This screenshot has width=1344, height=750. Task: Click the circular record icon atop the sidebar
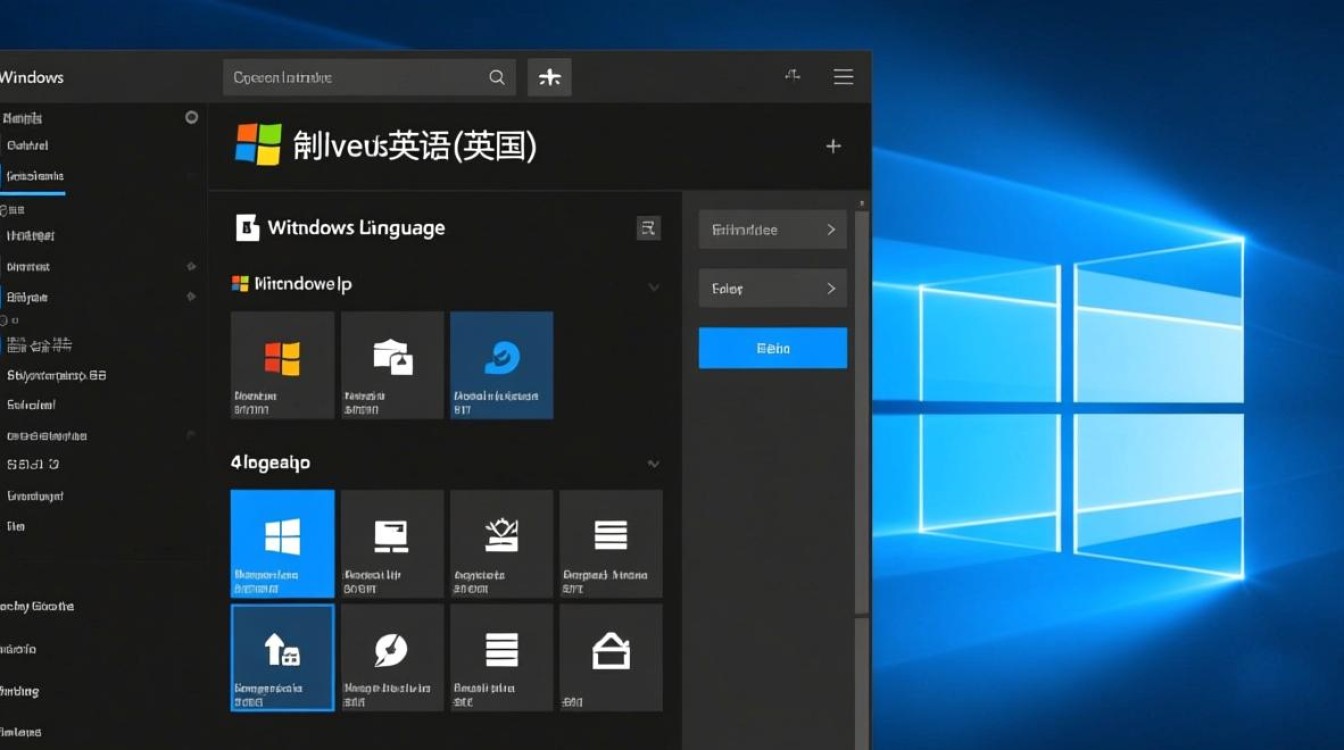tap(191, 117)
